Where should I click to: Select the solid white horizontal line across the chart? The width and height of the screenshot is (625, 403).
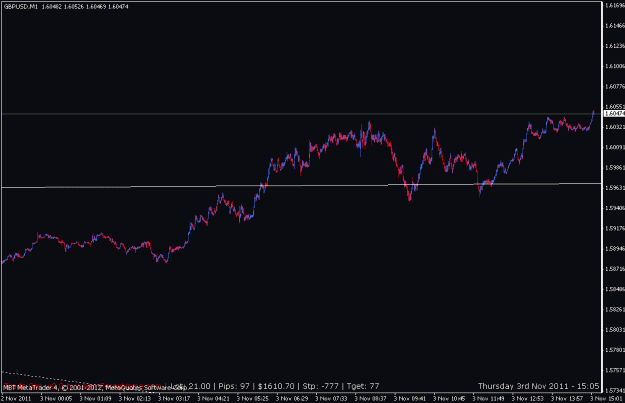tap(301, 185)
